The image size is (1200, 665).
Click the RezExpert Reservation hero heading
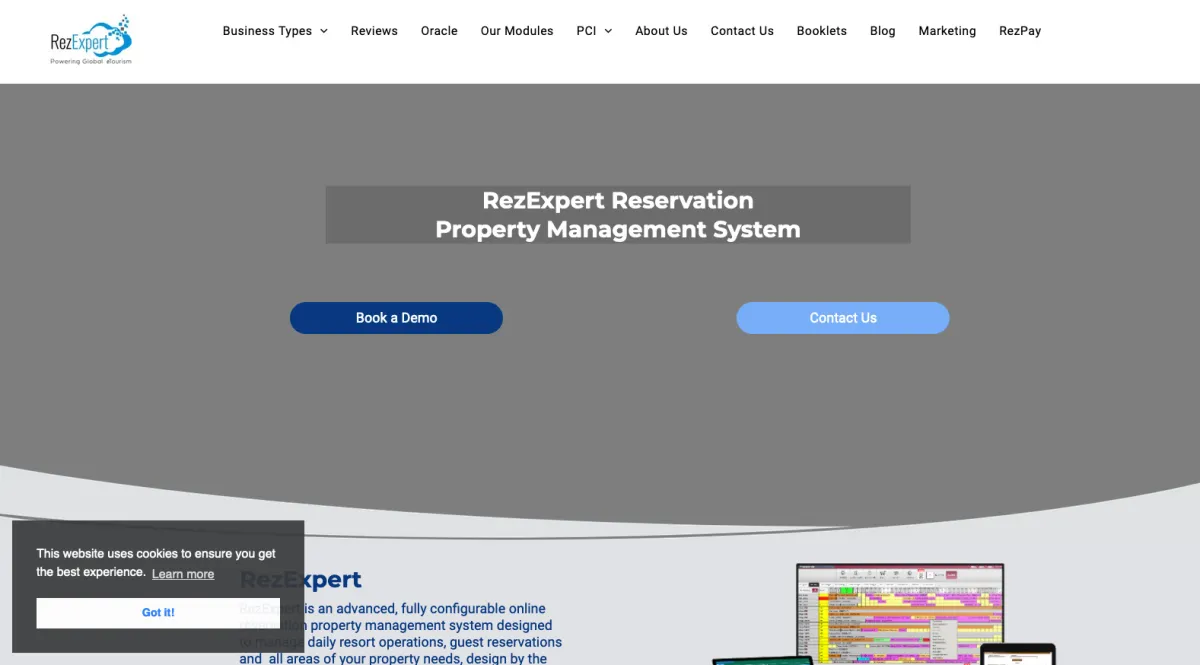618,214
